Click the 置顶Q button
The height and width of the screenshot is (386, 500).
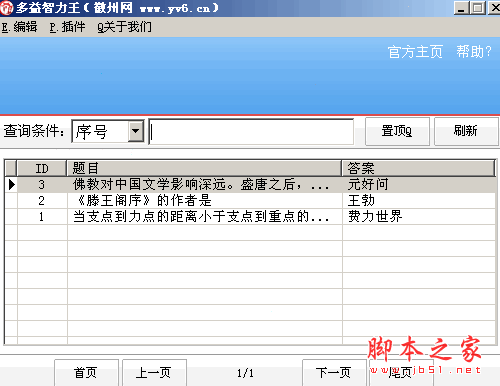[397, 131]
